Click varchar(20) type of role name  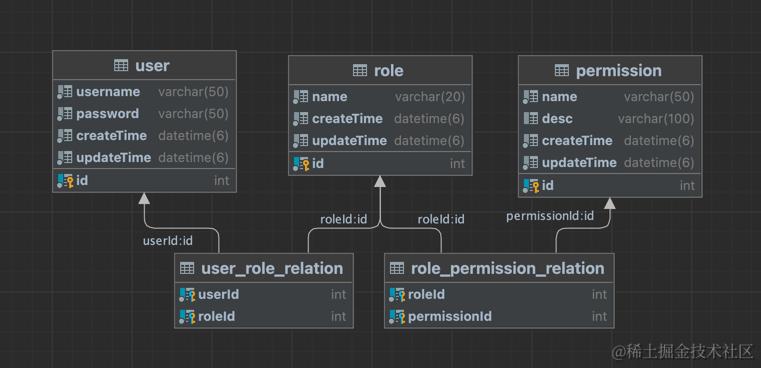(x=430, y=97)
